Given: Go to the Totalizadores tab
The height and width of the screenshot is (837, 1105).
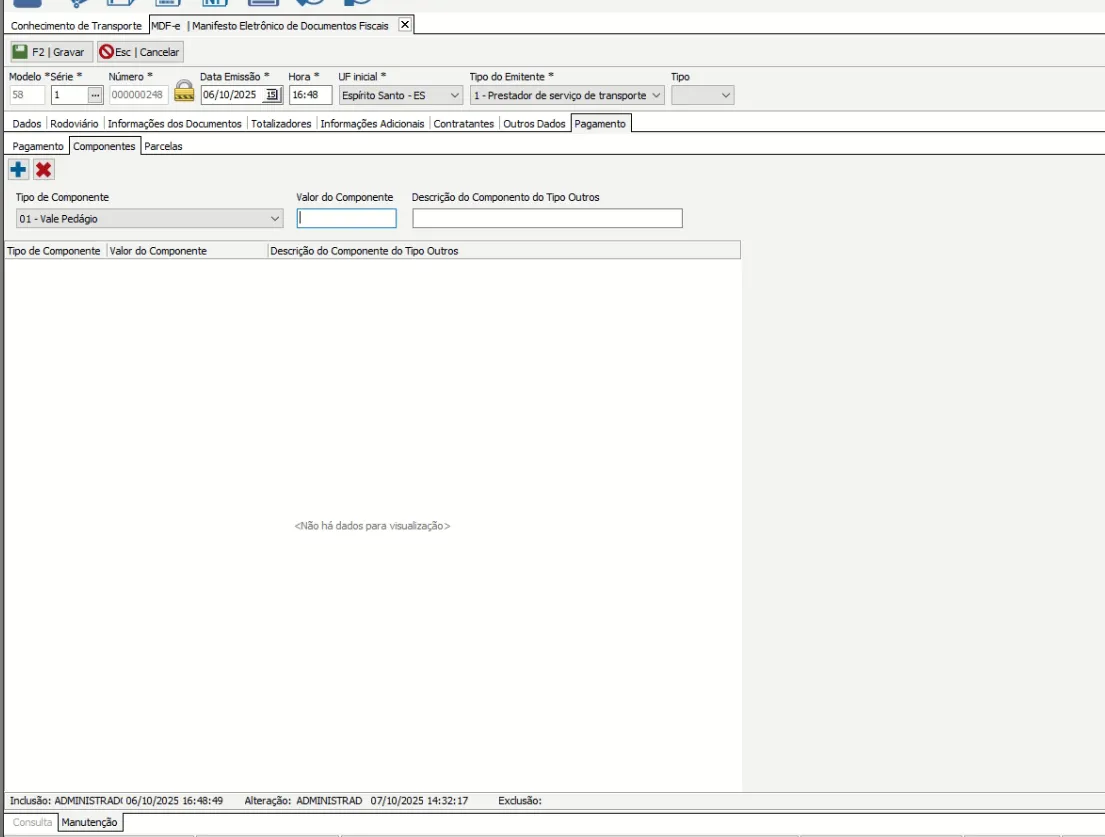Looking at the screenshot, I should pyautogui.click(x=281, y=124).
